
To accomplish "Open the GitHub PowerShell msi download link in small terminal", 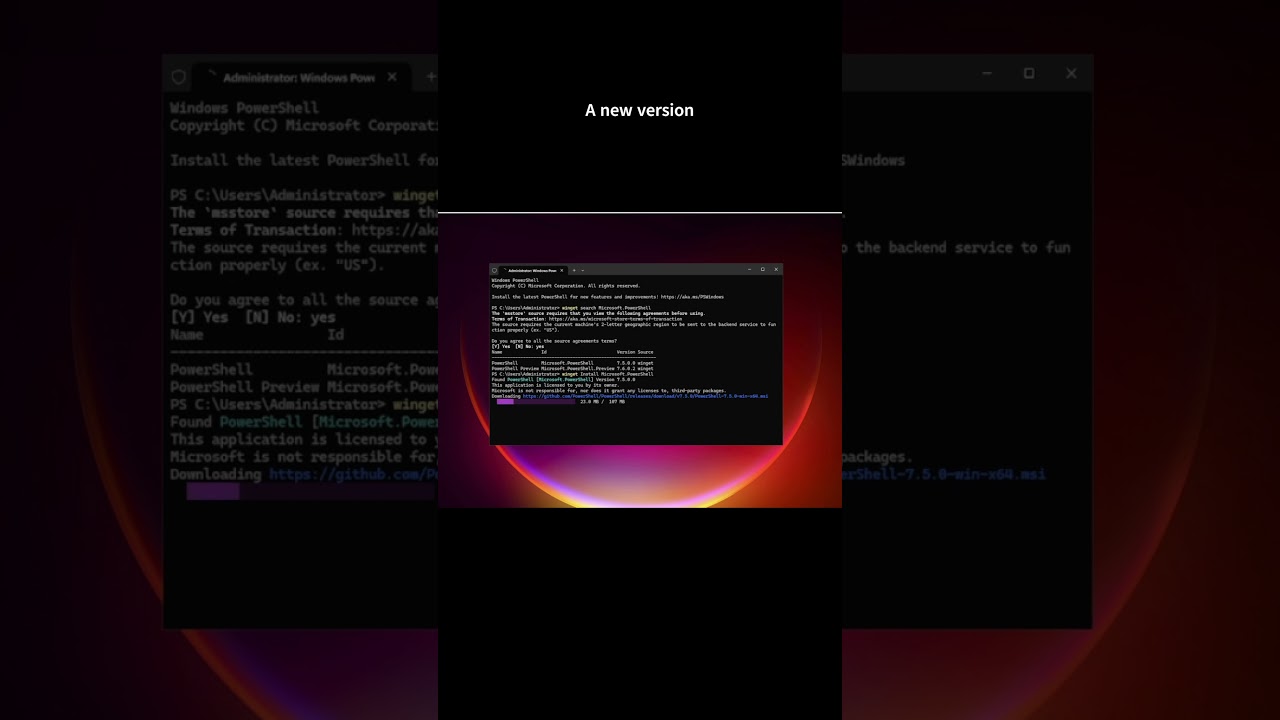I will (645, 396).
